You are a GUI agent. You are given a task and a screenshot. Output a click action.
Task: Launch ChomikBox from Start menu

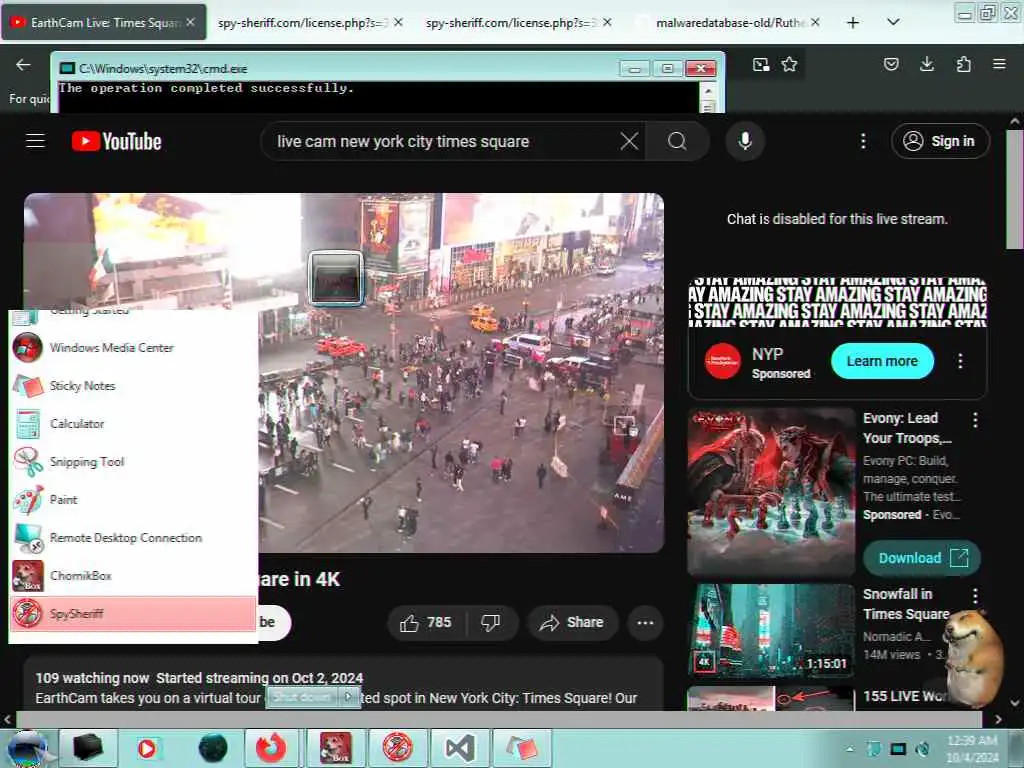click(x=133, y=575)
